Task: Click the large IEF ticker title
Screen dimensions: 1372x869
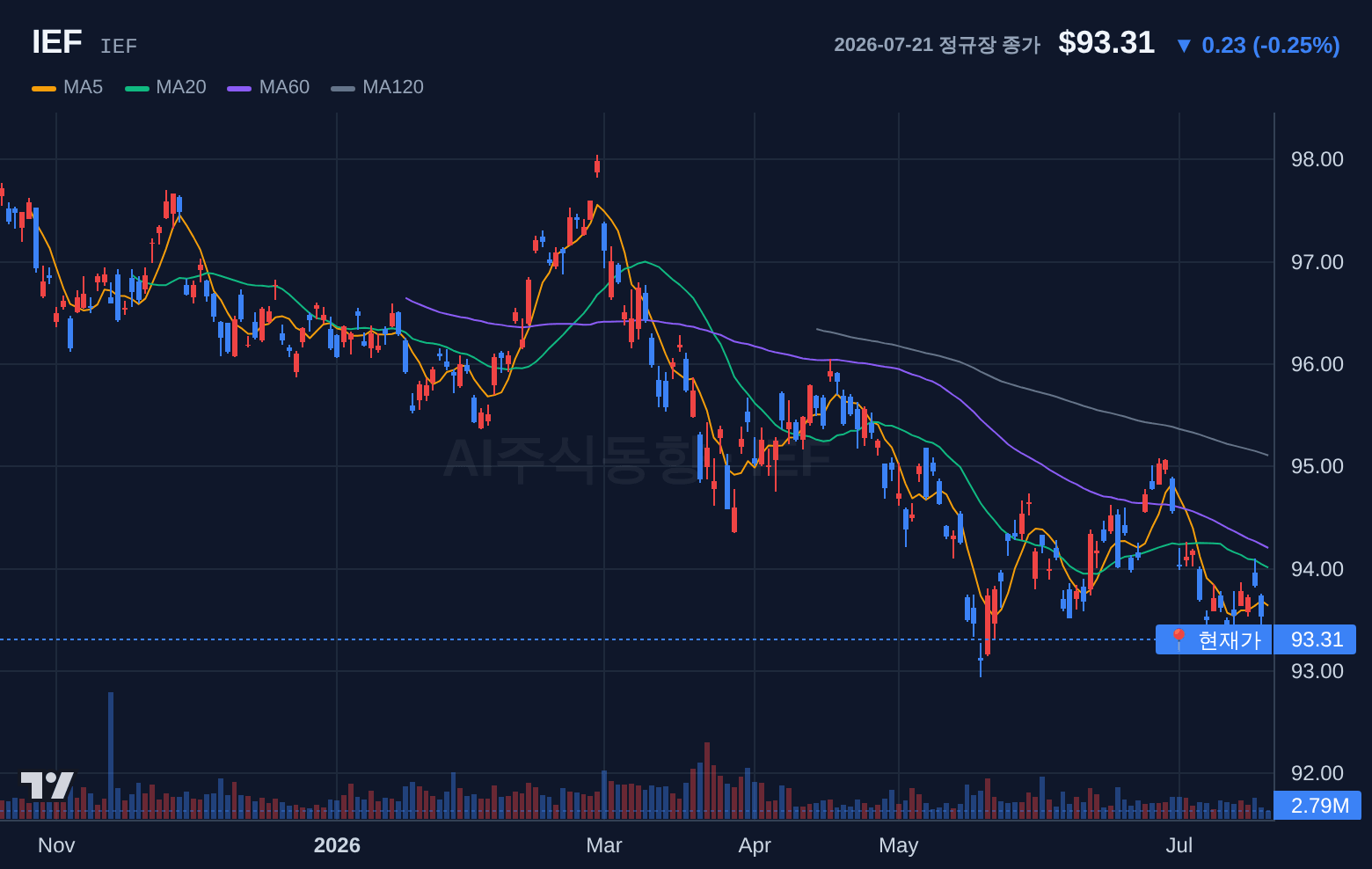Action: 57,42
